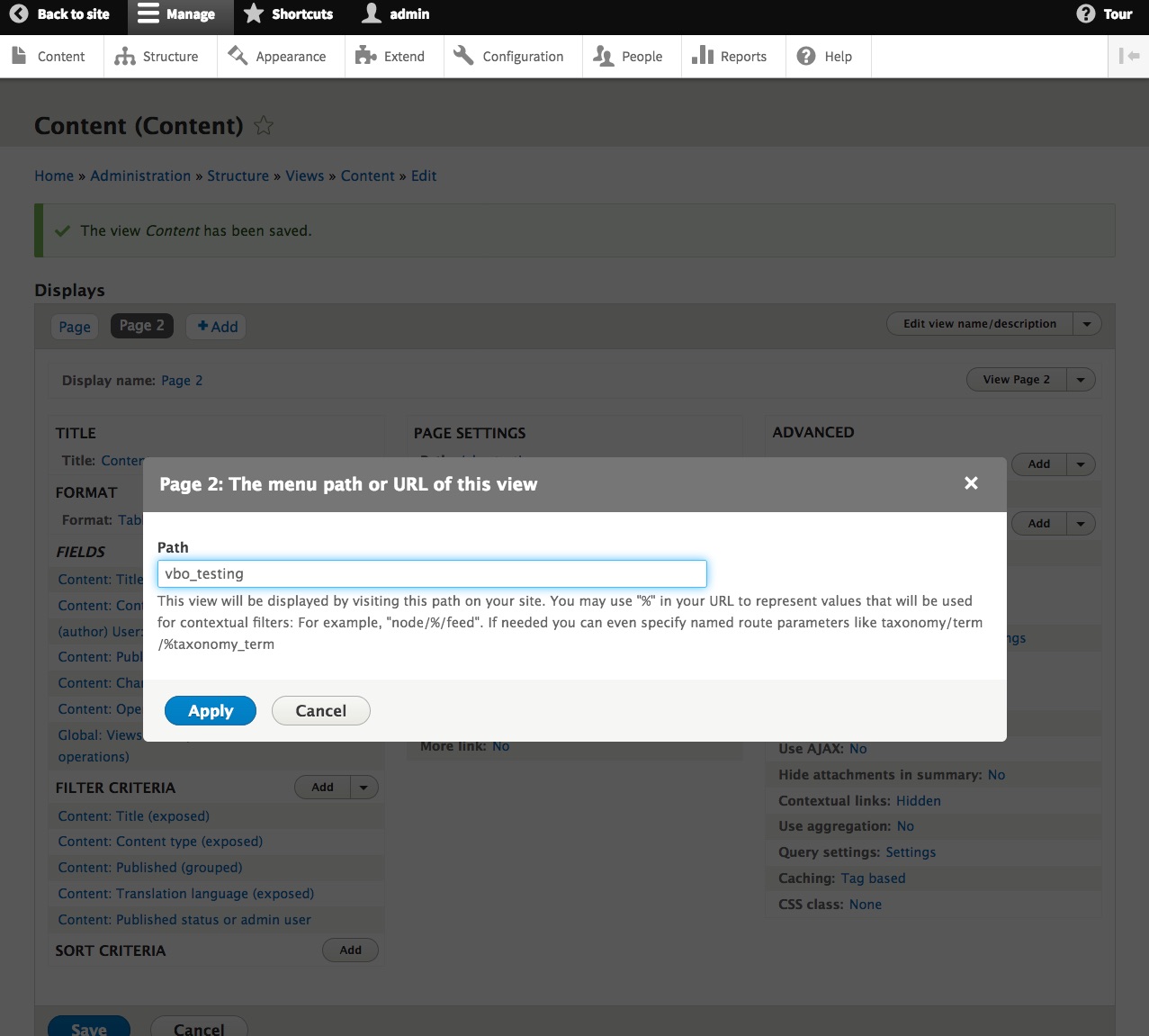This screenshot has height=1036, width=1149.
Task: Add a new display
Action: (x=217, y=327)
